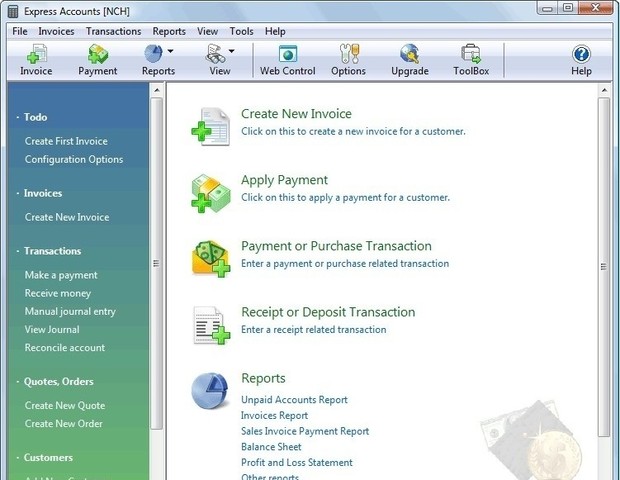Click the Todo section header
620x480 pixels.
(x=36, y=117)
